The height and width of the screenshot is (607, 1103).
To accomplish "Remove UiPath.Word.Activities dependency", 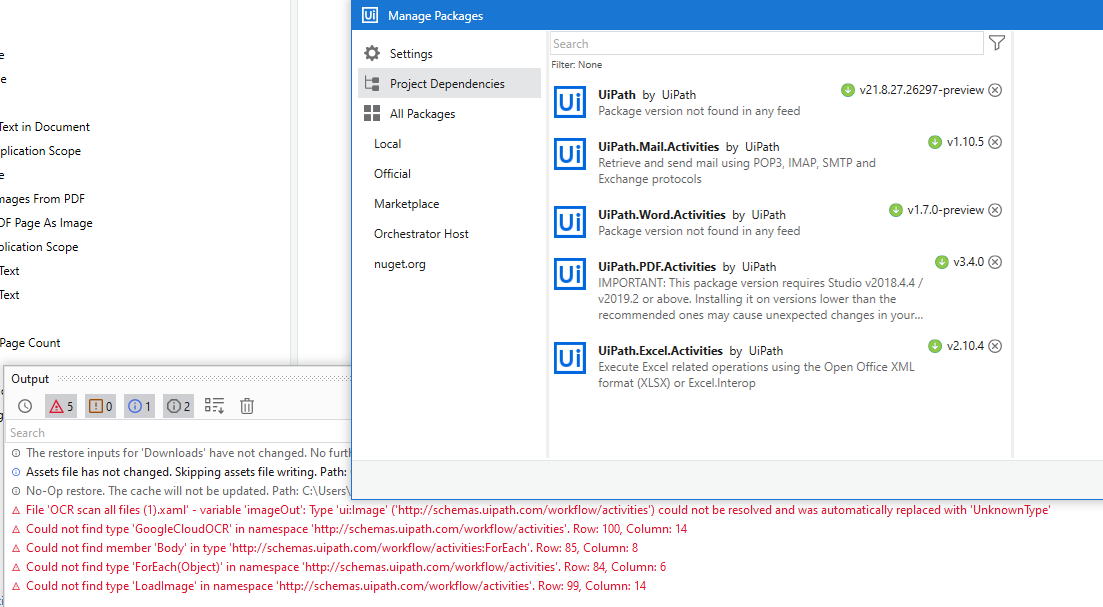I will pos(995,210).
